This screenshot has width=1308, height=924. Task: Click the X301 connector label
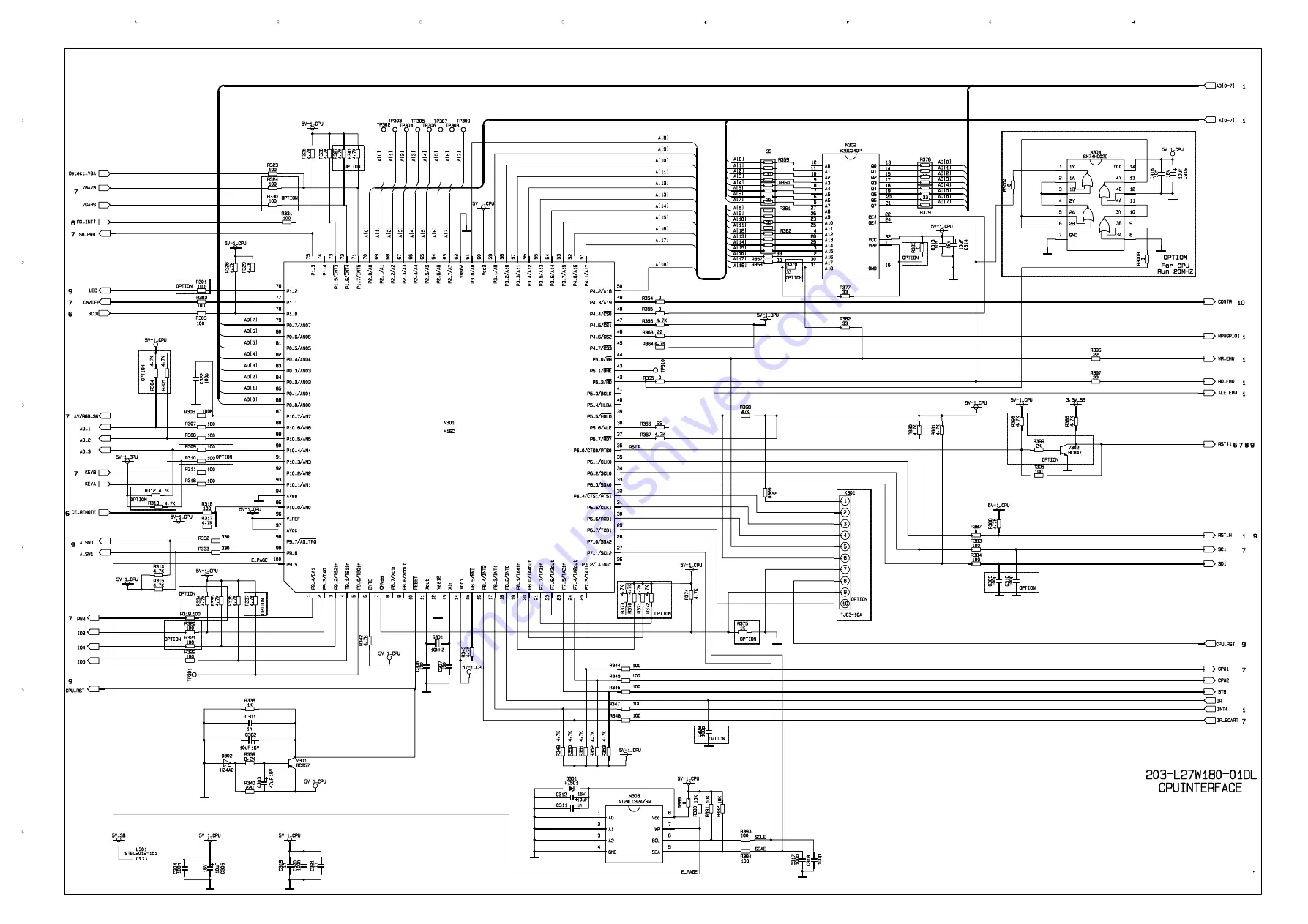pyautogui.click(x=850, y=493)
